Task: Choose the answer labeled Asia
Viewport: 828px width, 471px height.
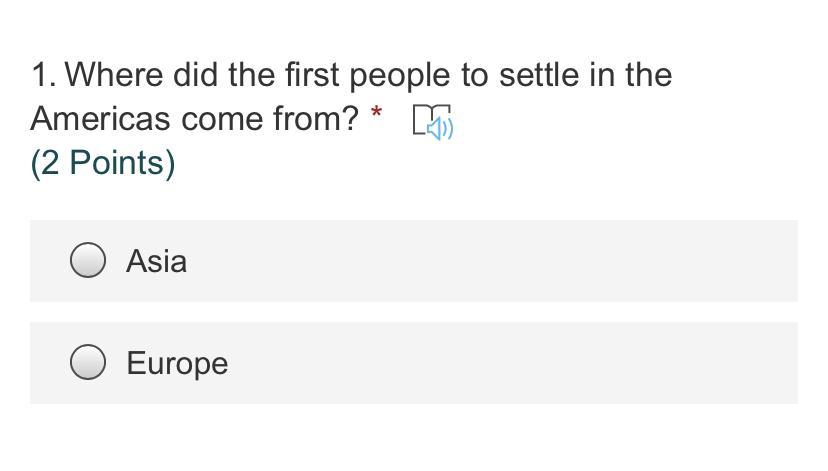Action: (x=156, y=262)
